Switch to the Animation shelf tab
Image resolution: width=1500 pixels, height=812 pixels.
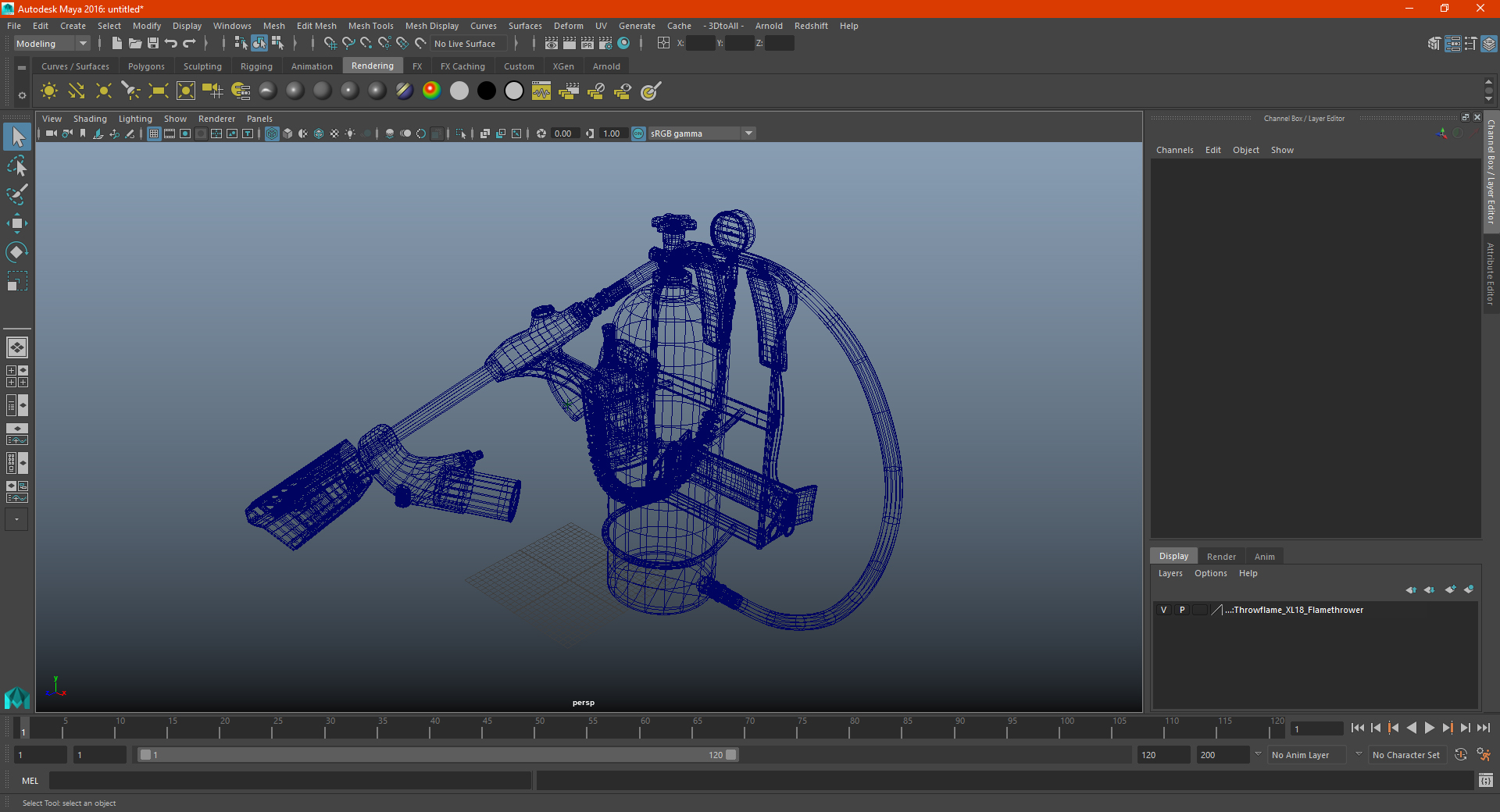click(x=312, y=66)
